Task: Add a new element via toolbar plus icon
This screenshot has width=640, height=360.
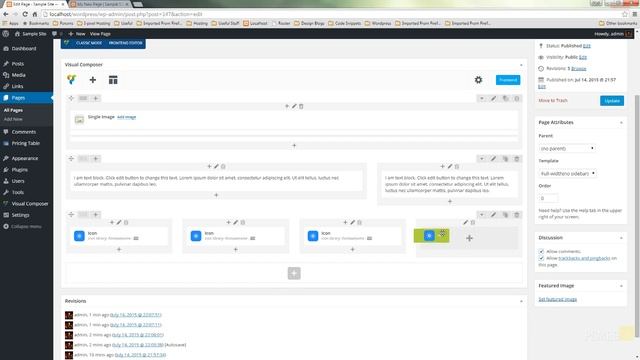Action: (93, 80)
